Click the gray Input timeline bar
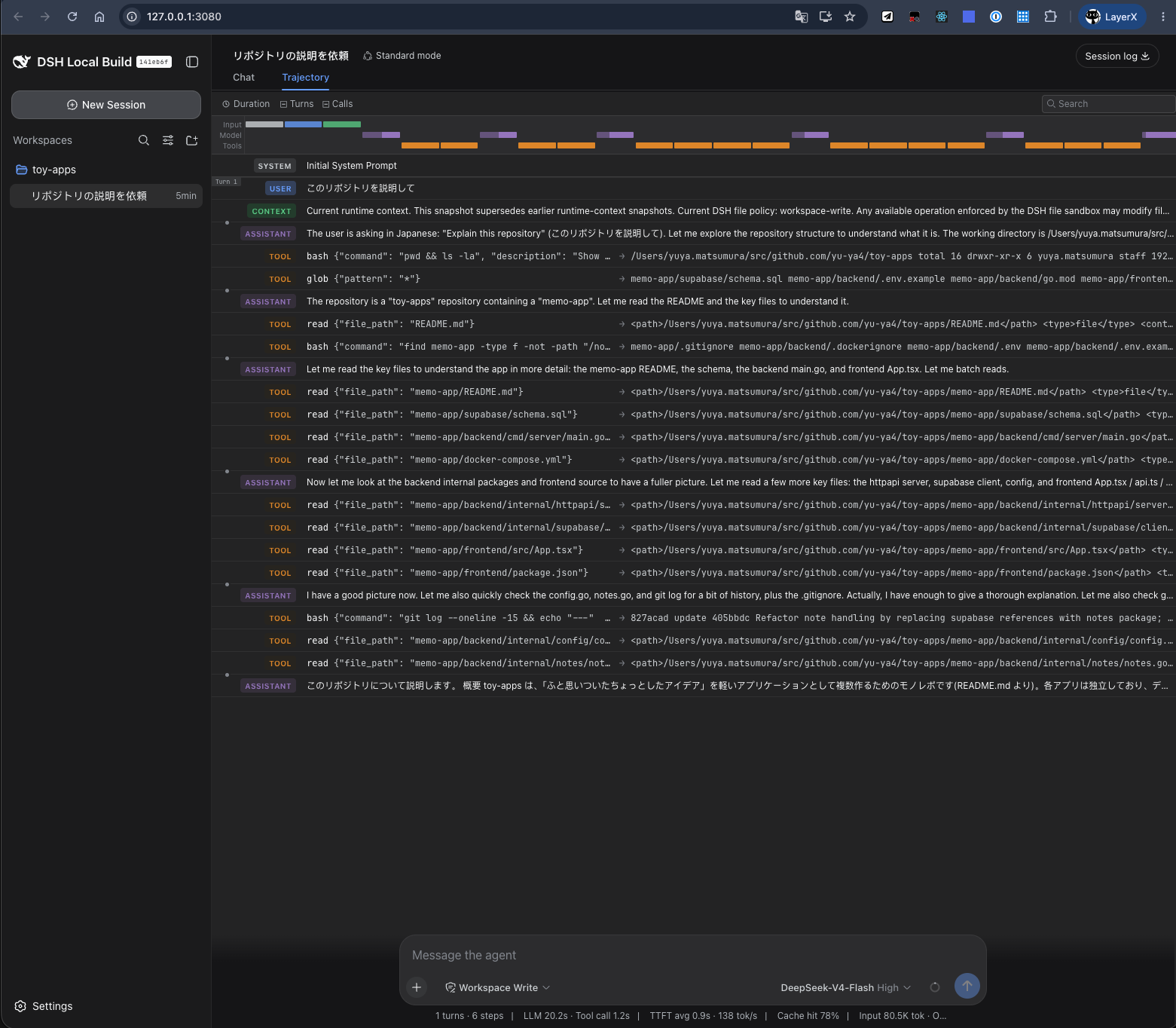Screen dimensions: 1176x1028 pos(264,124)
